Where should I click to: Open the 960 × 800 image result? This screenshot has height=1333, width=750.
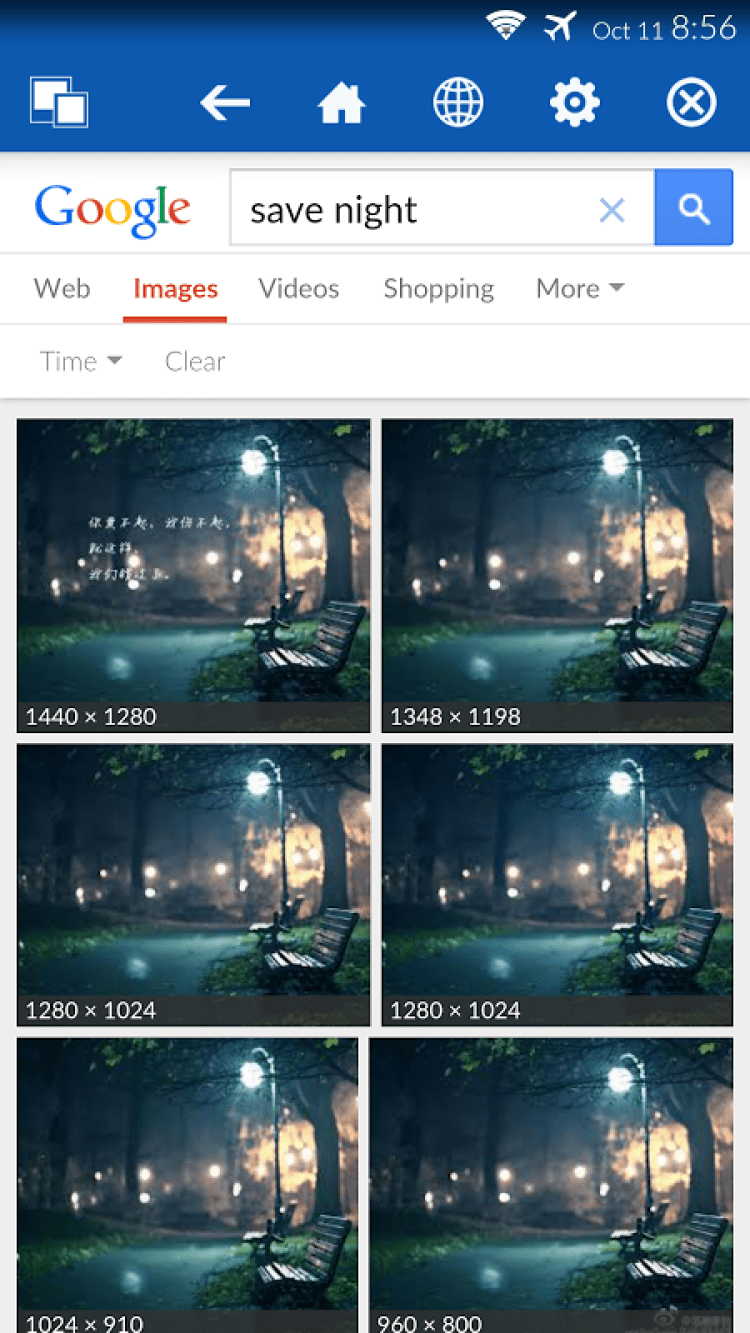click(x=551, y=1185)
